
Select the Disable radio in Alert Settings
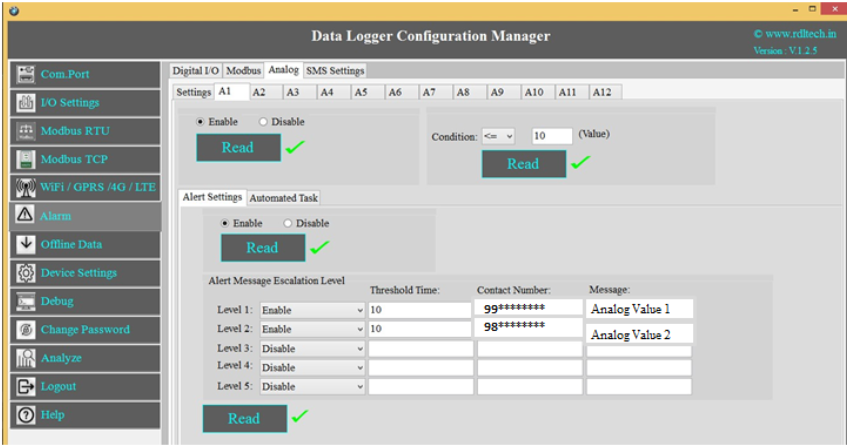point(288,224)
